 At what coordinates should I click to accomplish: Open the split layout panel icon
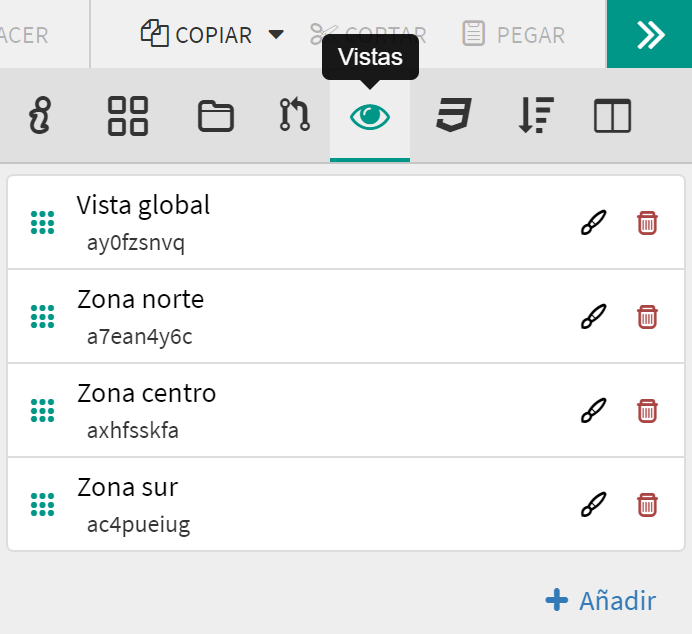tap(613, 116)
